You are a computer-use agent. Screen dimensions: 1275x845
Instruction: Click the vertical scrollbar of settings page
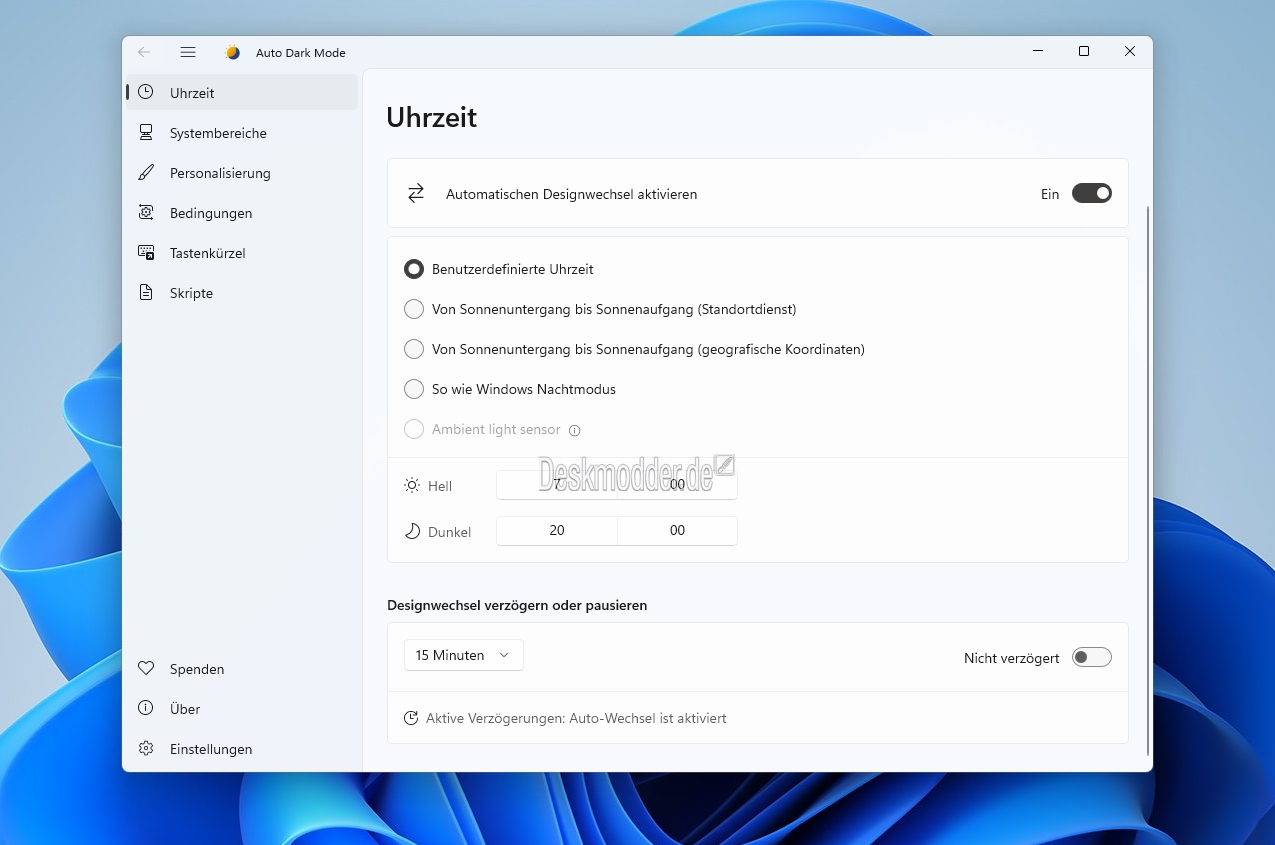1148,480
